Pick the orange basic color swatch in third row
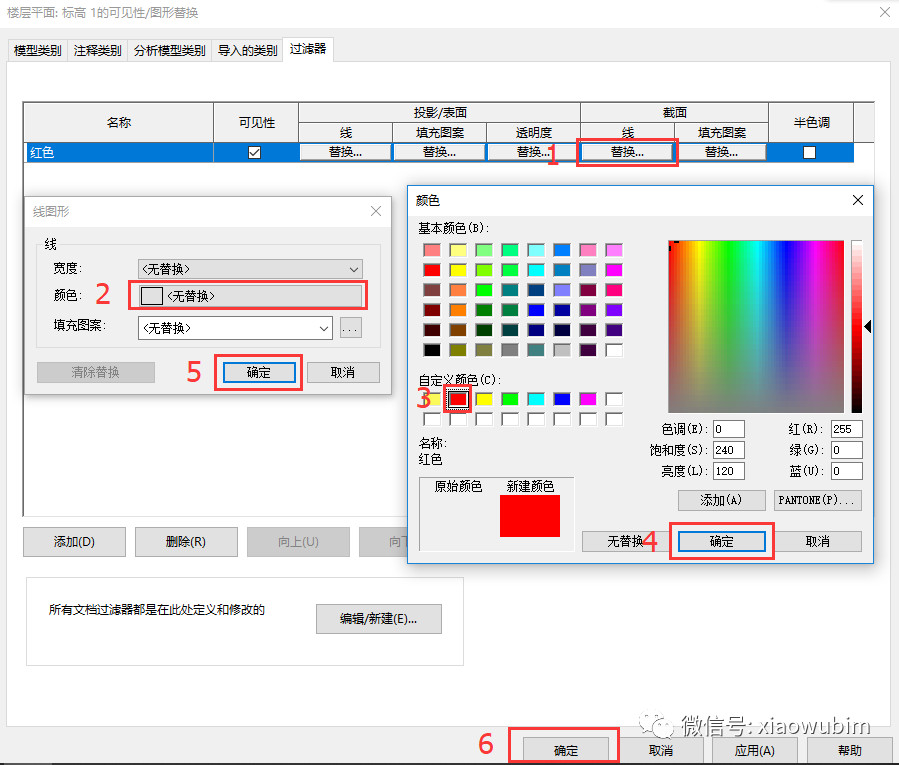Viewport: 899px width, 765px height. tap(458, 290)
